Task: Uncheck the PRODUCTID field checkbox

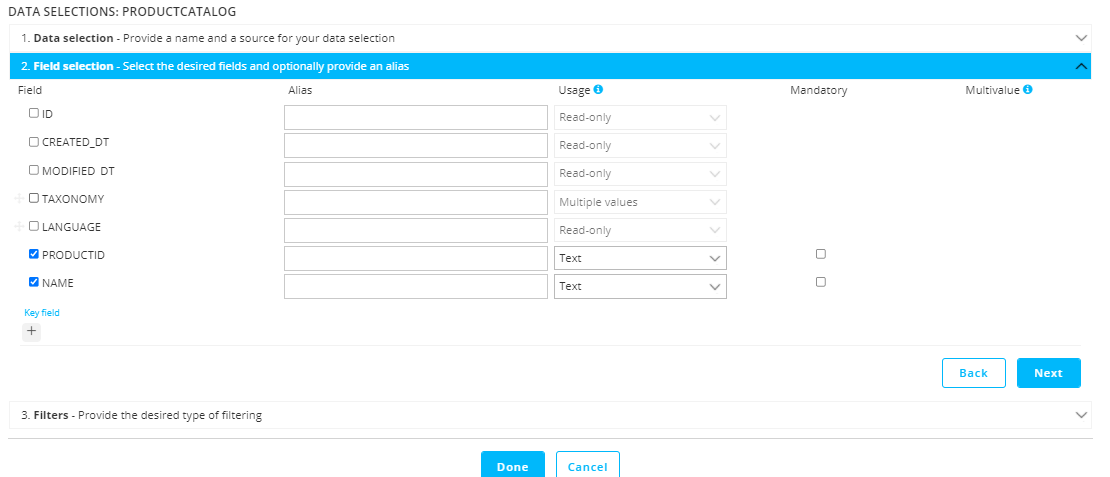Action: [34, 255]
